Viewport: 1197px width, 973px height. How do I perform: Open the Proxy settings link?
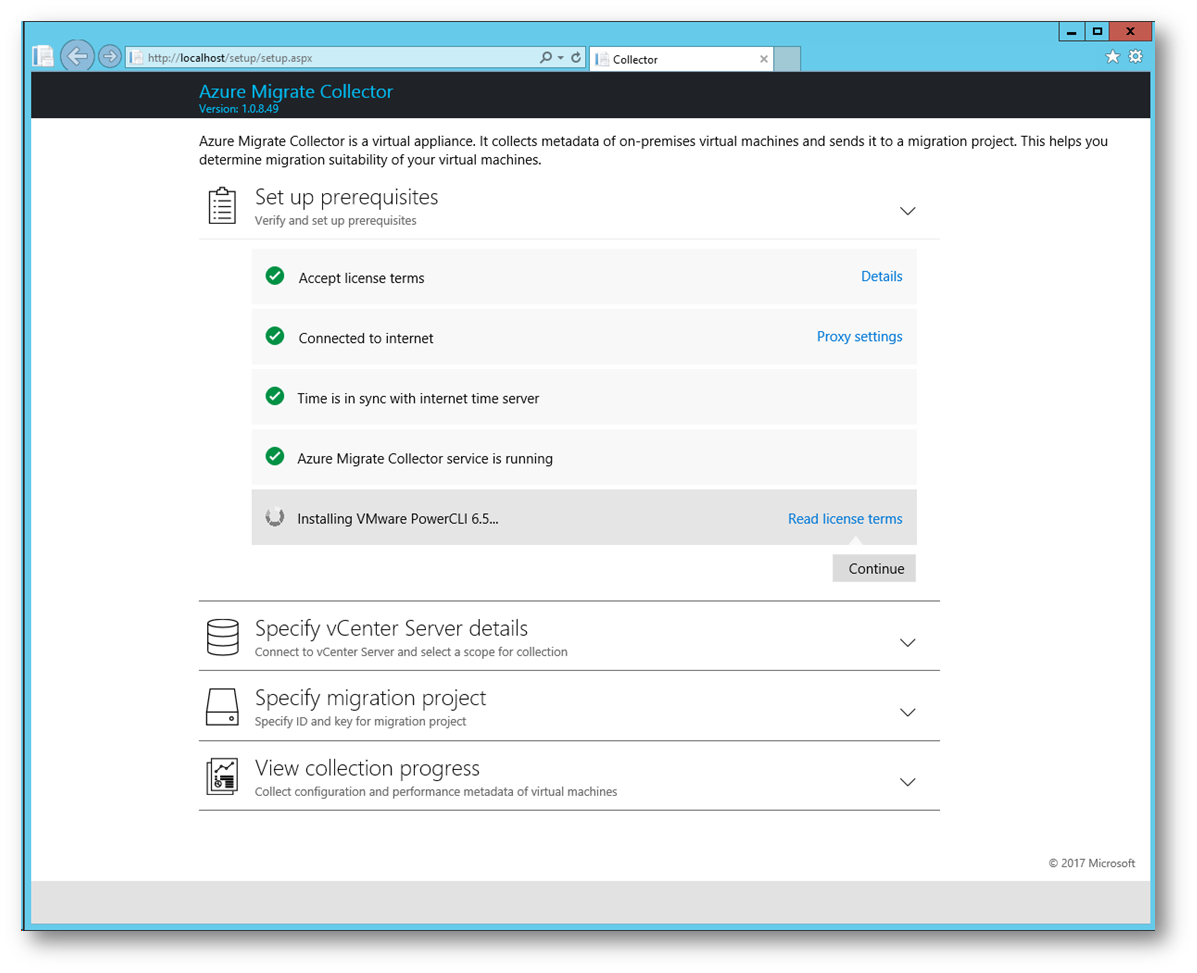(859, 337)
